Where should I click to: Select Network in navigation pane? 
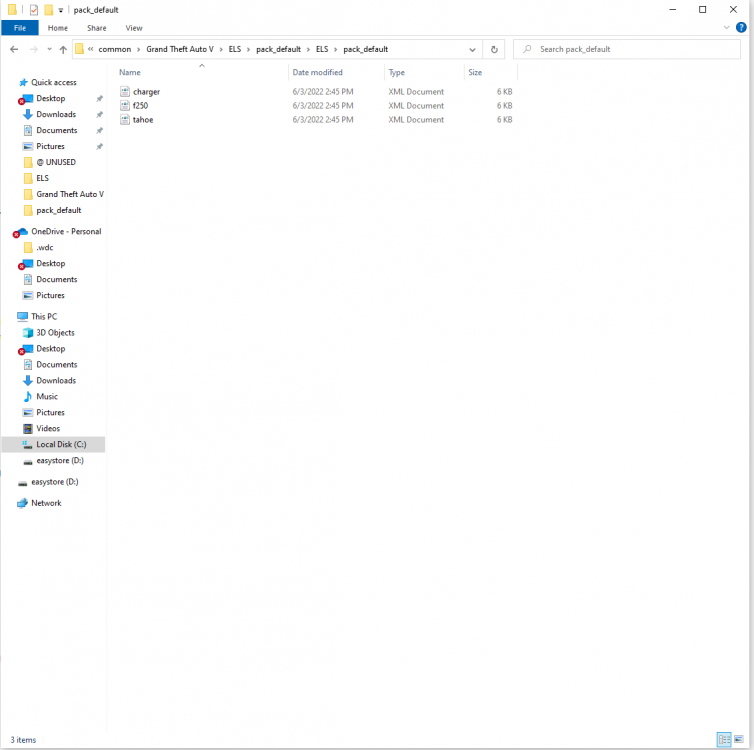[x=46, y=502]
